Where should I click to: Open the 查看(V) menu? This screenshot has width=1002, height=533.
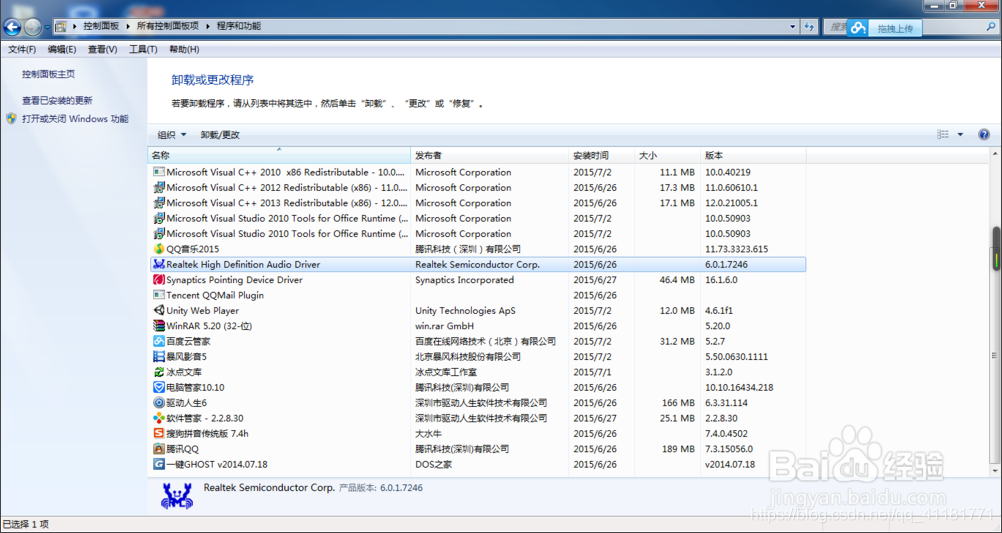coord(102,49)
